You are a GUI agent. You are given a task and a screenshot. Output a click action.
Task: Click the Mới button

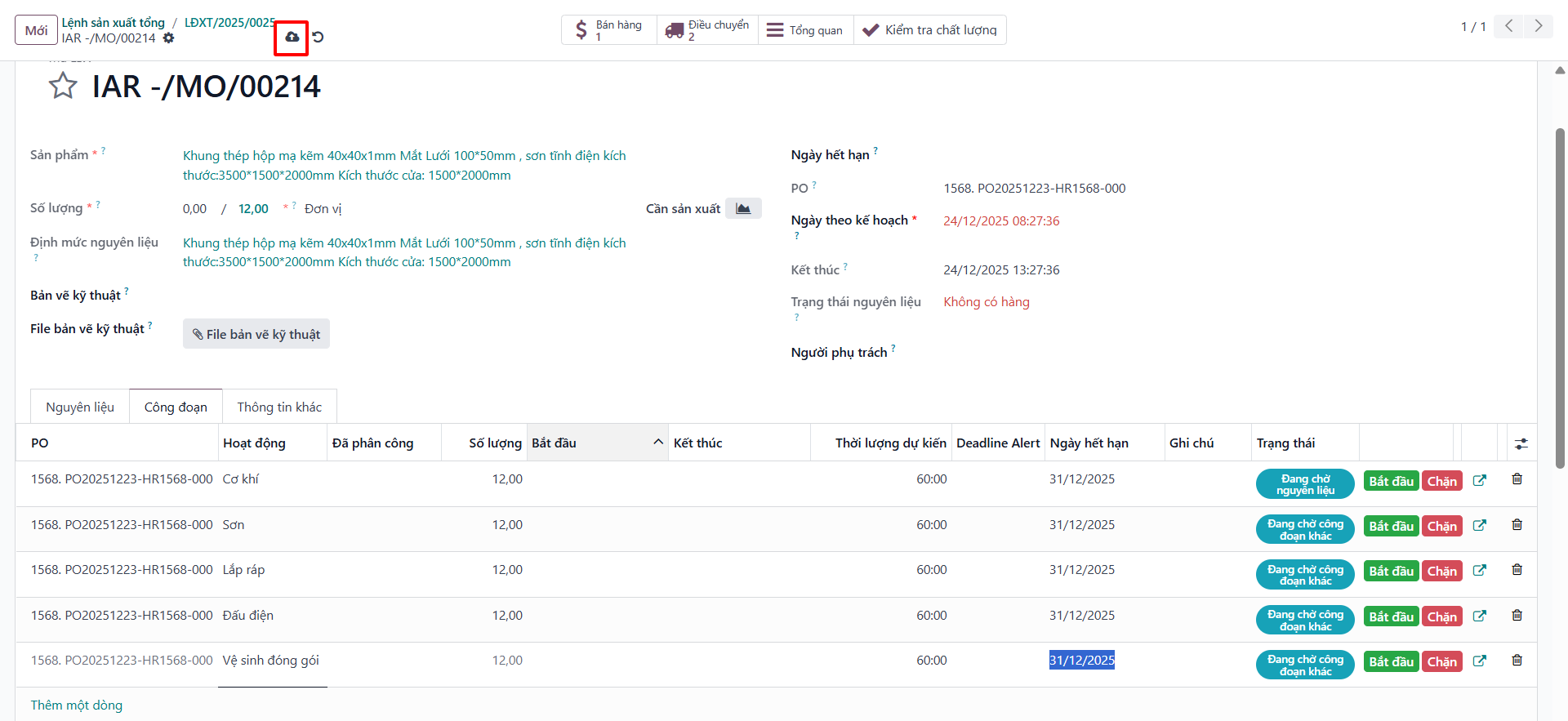coord(36,30)
